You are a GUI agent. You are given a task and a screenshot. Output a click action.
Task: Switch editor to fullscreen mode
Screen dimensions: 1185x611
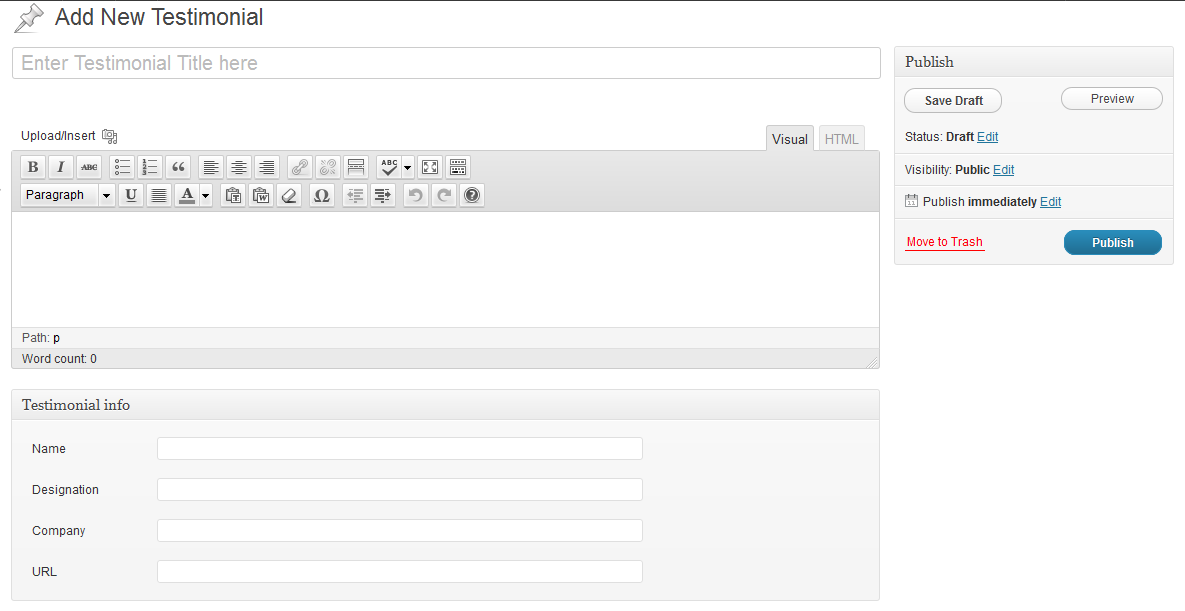click(x=430, y=167)
